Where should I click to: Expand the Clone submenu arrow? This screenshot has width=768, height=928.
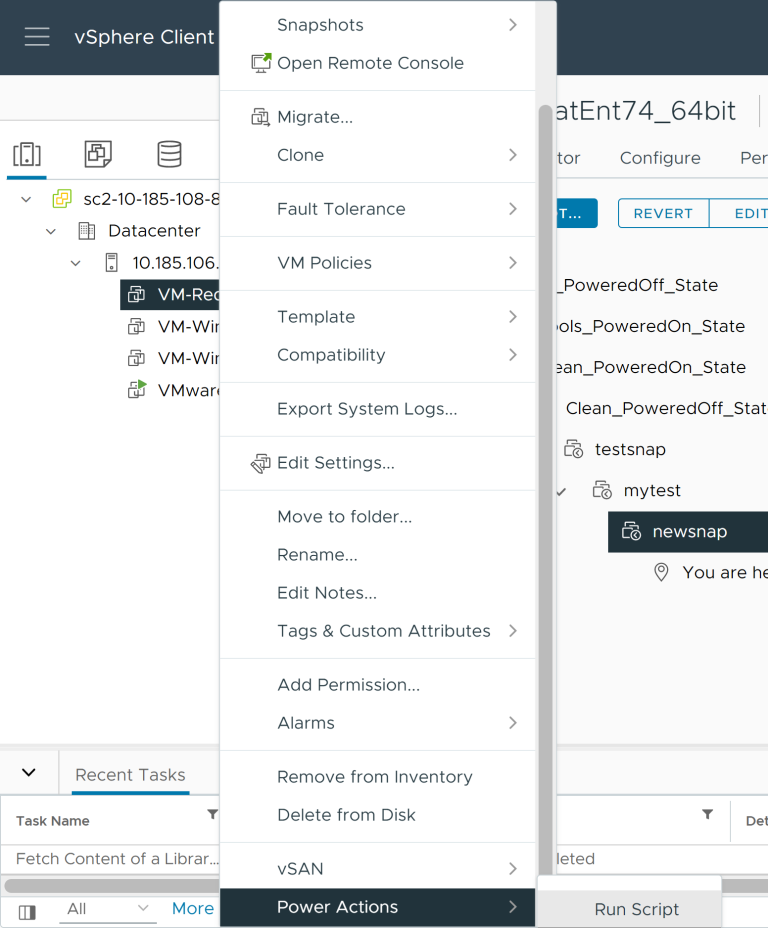pos(512,155)
